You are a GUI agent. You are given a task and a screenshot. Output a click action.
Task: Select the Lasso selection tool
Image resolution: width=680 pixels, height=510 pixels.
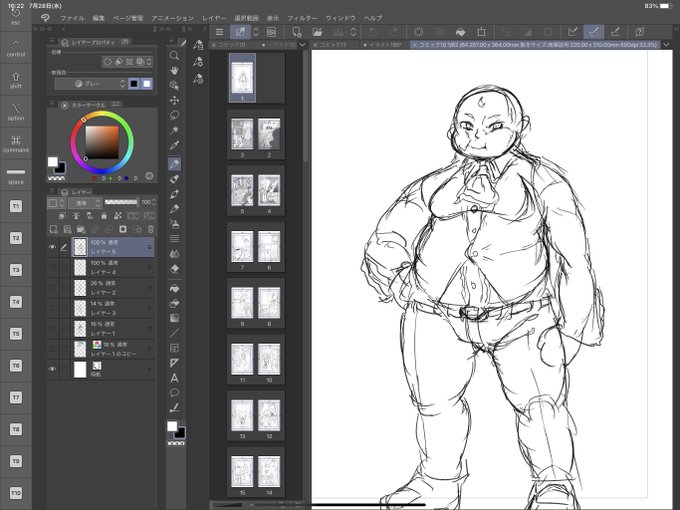click(174, 115)
